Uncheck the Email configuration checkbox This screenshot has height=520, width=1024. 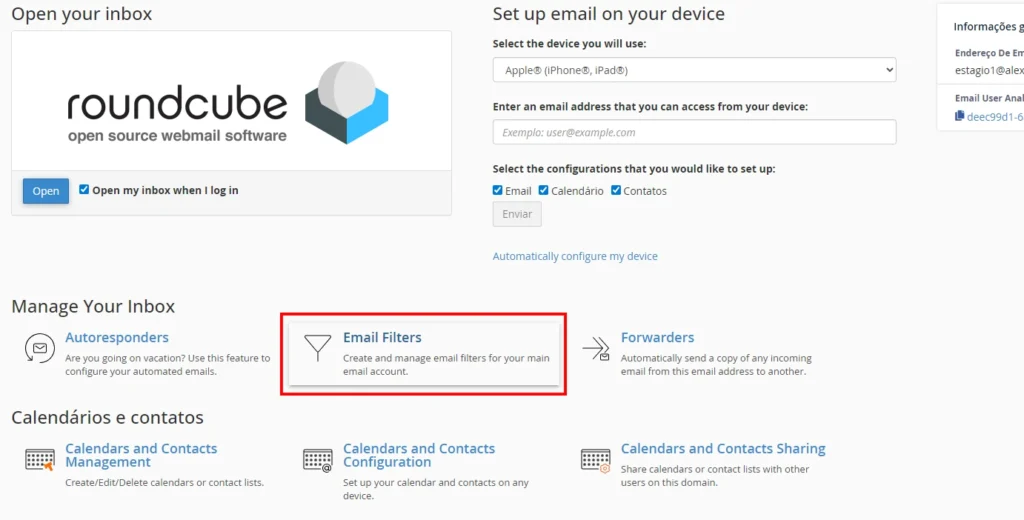click(x=498, y=190)
